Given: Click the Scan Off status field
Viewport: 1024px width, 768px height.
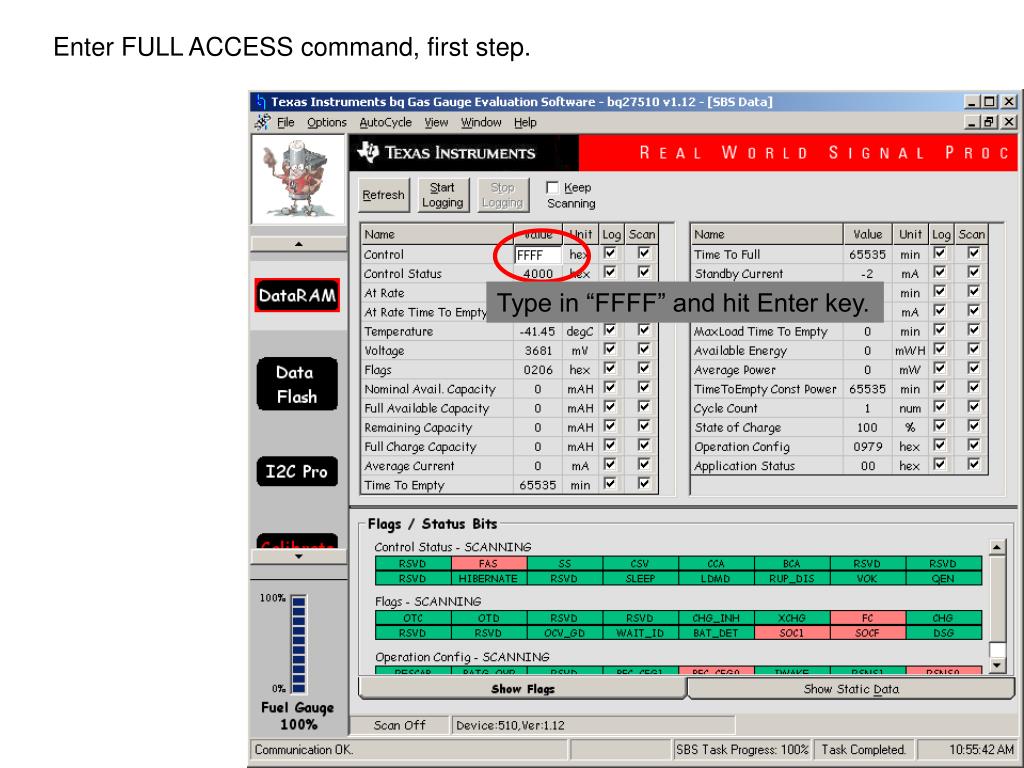Looking at the screenshot, I should coord(400,725).
